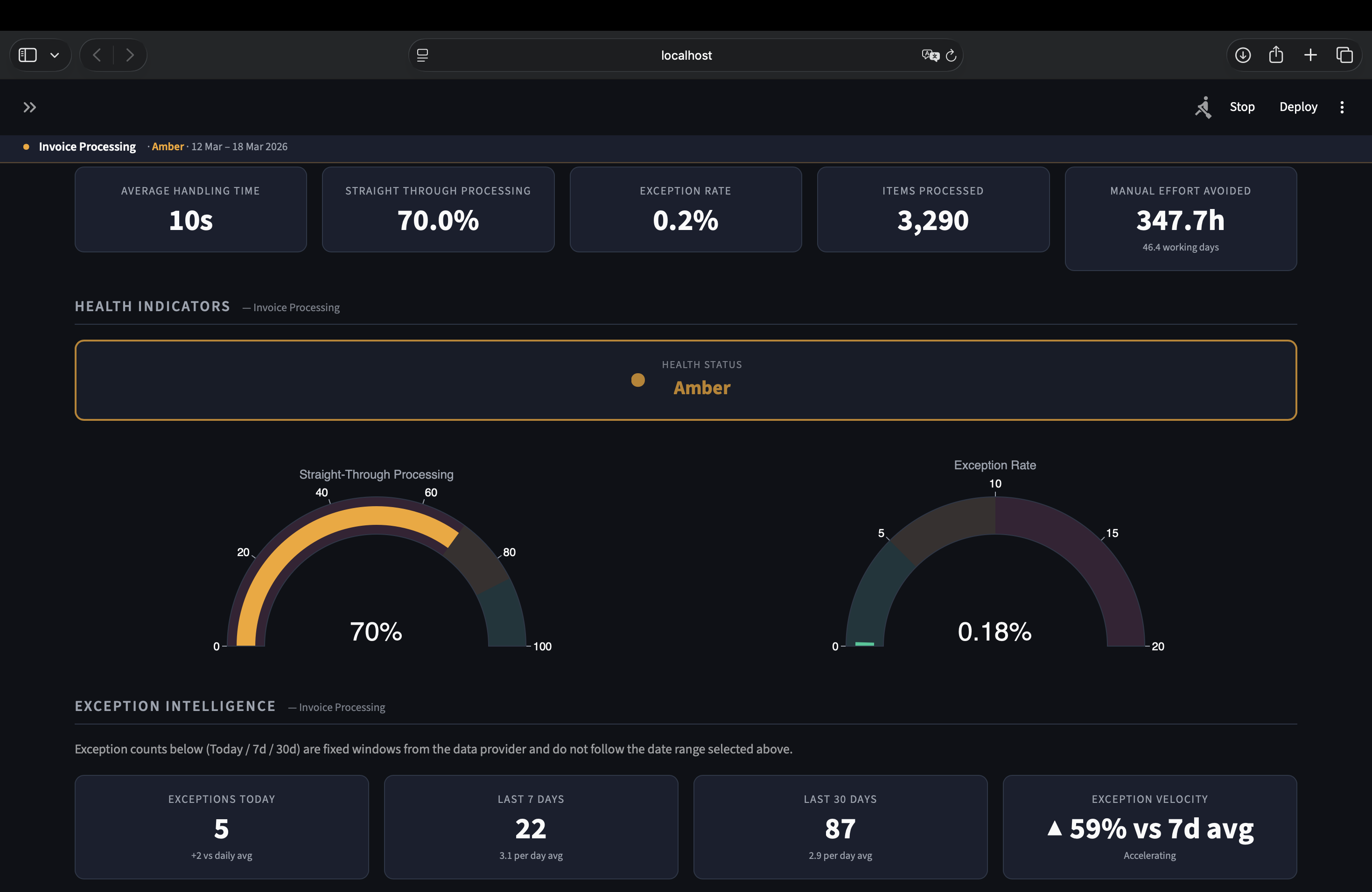Expand the collapsed app sidebar

(29, 107)
